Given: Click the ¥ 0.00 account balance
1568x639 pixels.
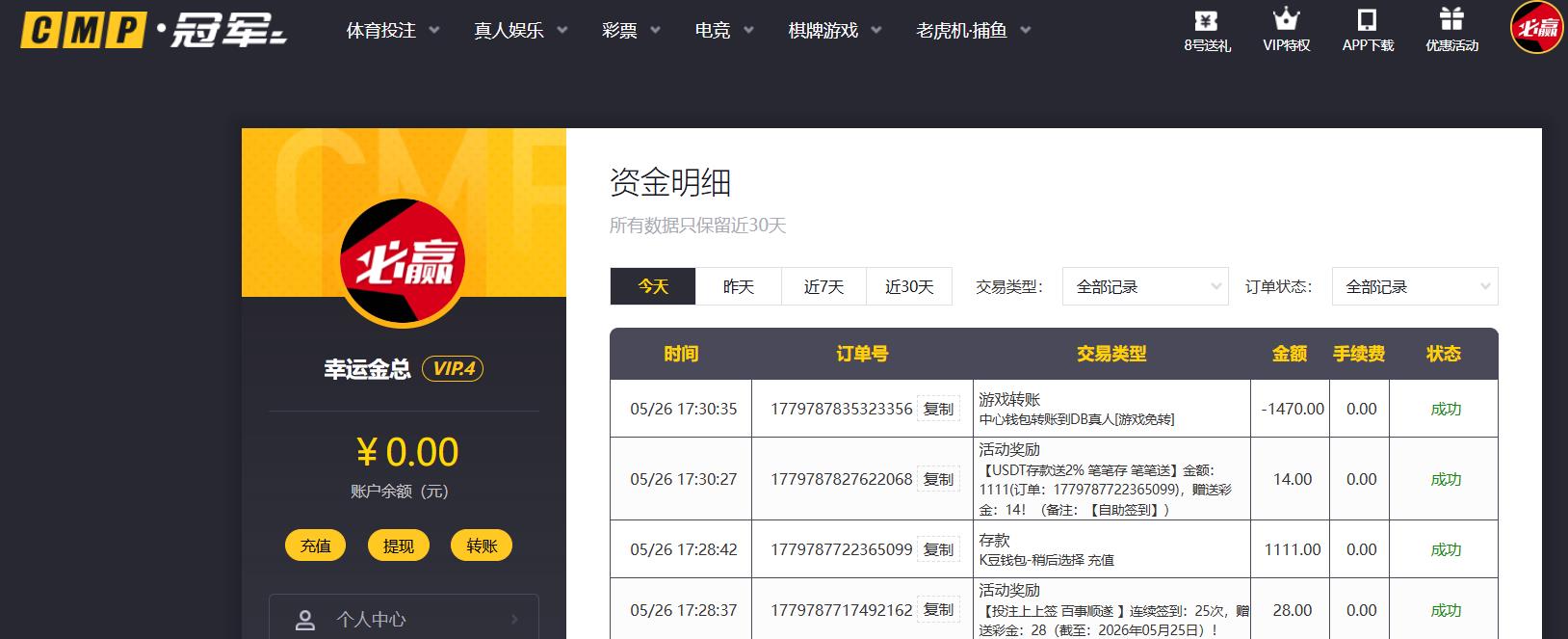Looking at the screenshot, I should pos(406,452).
